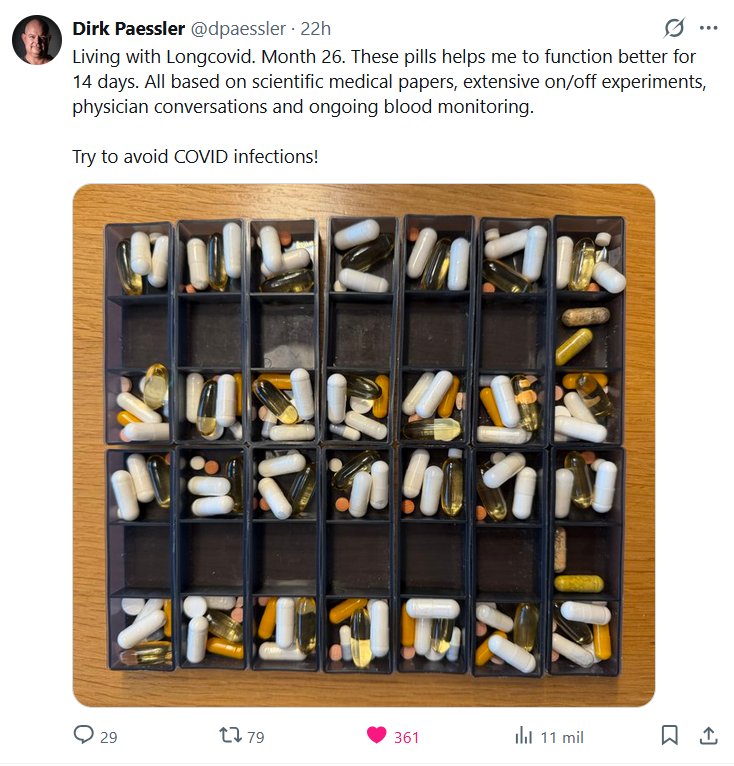Unlike the post via pink heart
734x766 pixels.
[x=376, y=735]
